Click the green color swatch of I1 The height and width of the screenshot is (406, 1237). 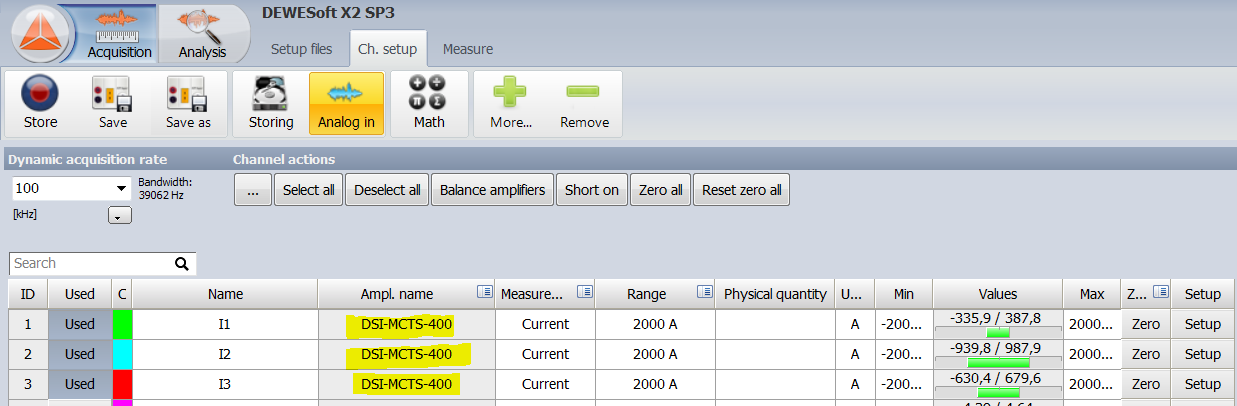[x=122, y=324]
